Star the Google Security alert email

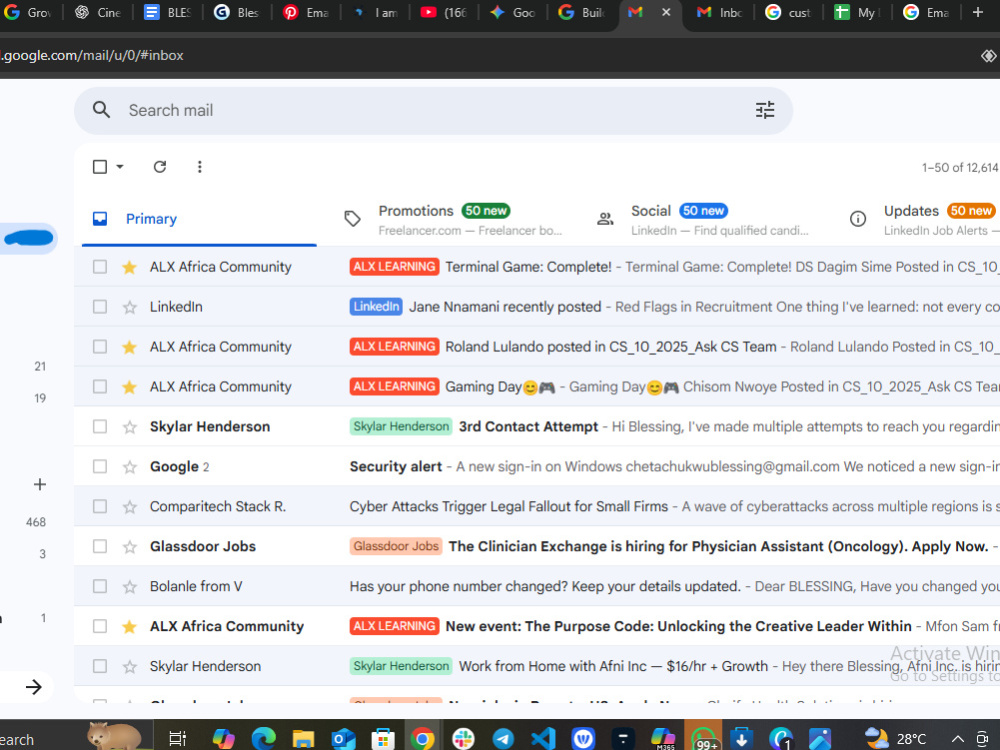pyautogui.click(x=129, y=467)
